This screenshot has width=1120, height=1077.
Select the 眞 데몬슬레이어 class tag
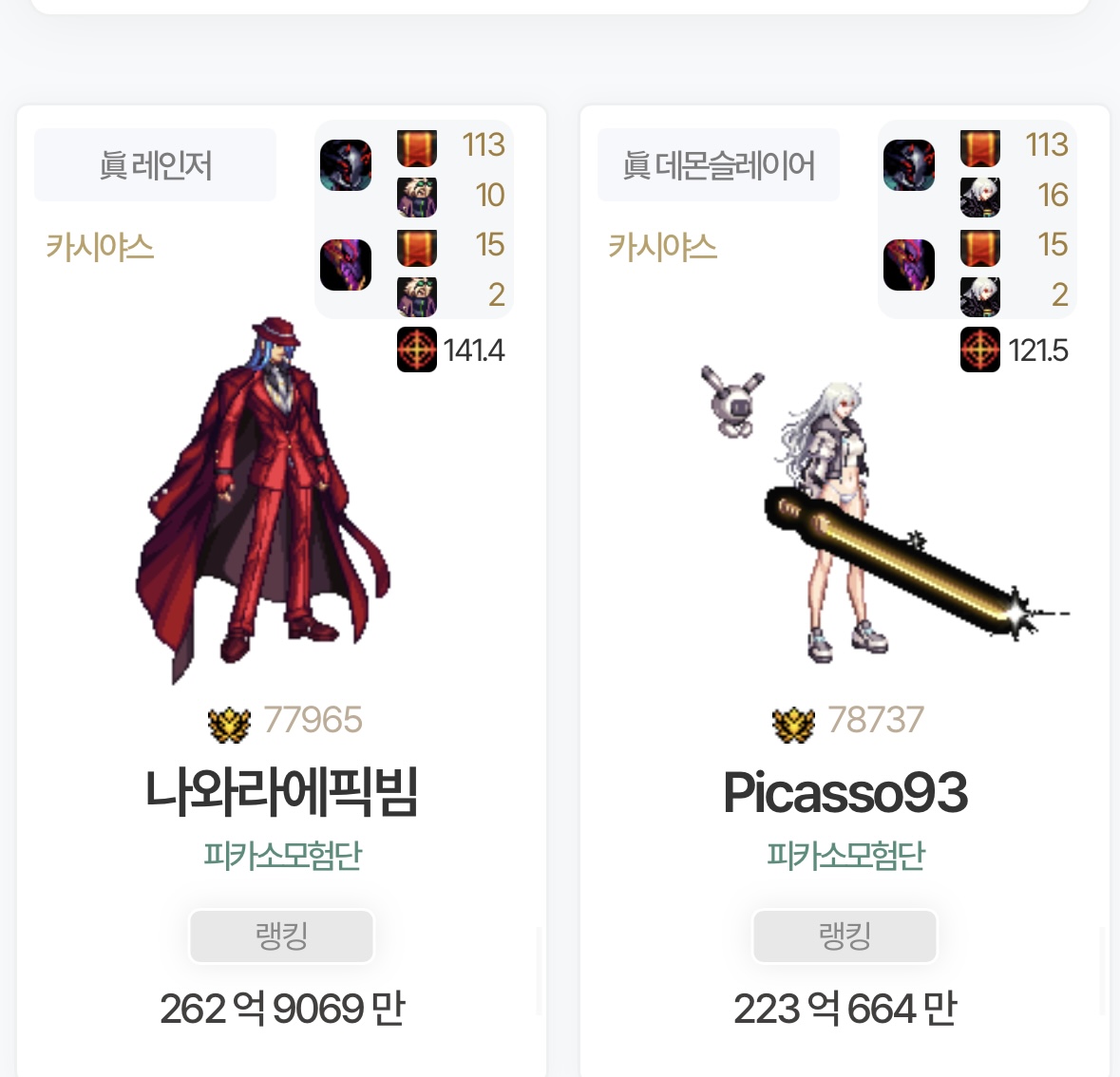[718, 165]
